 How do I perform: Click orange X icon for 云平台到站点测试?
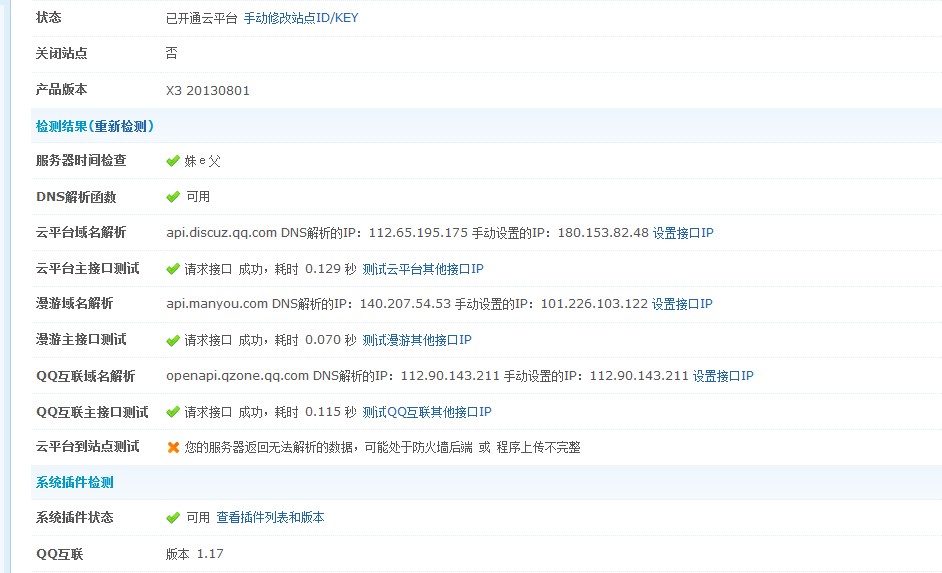(173, 447)
